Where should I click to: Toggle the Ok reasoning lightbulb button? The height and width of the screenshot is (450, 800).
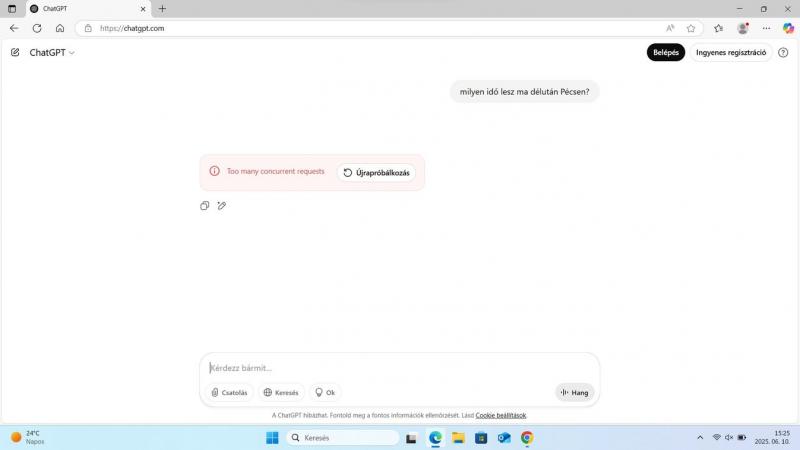coord(325,392)
